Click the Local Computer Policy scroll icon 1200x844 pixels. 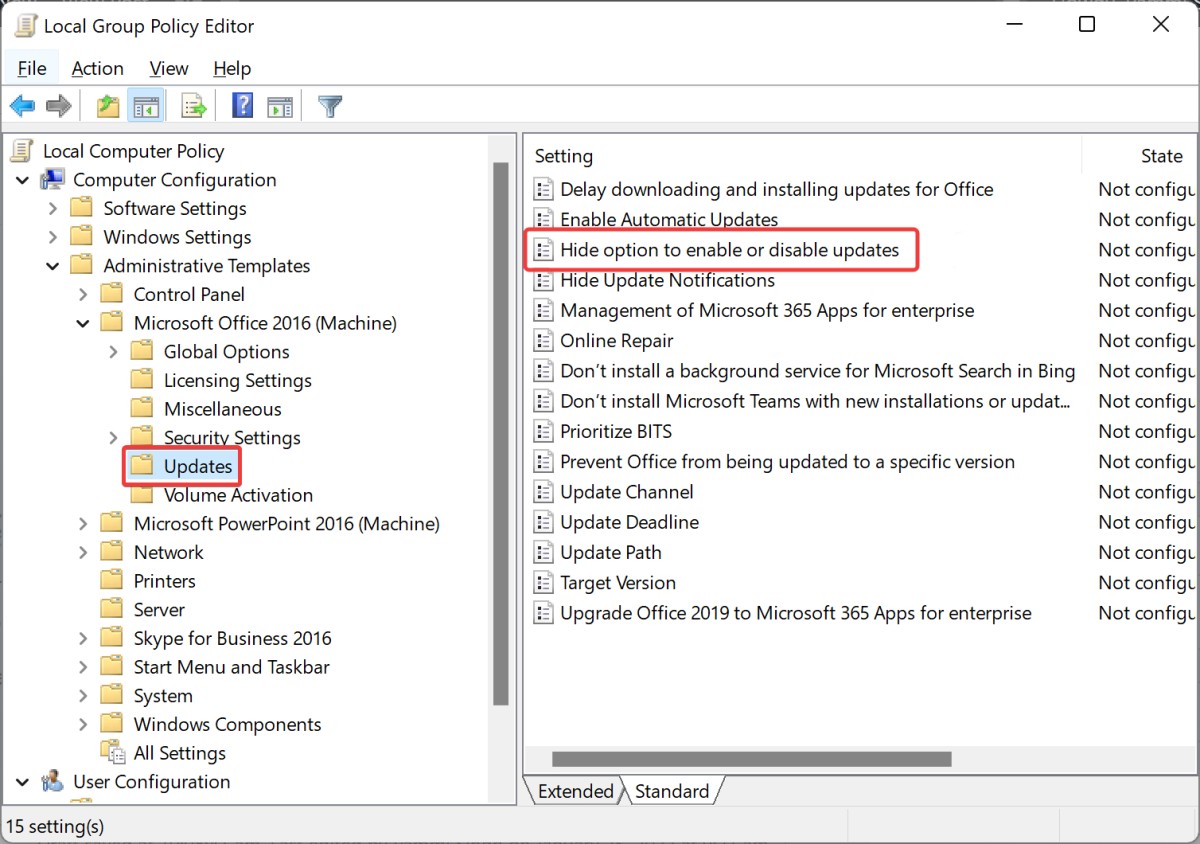tap(22, 151)
